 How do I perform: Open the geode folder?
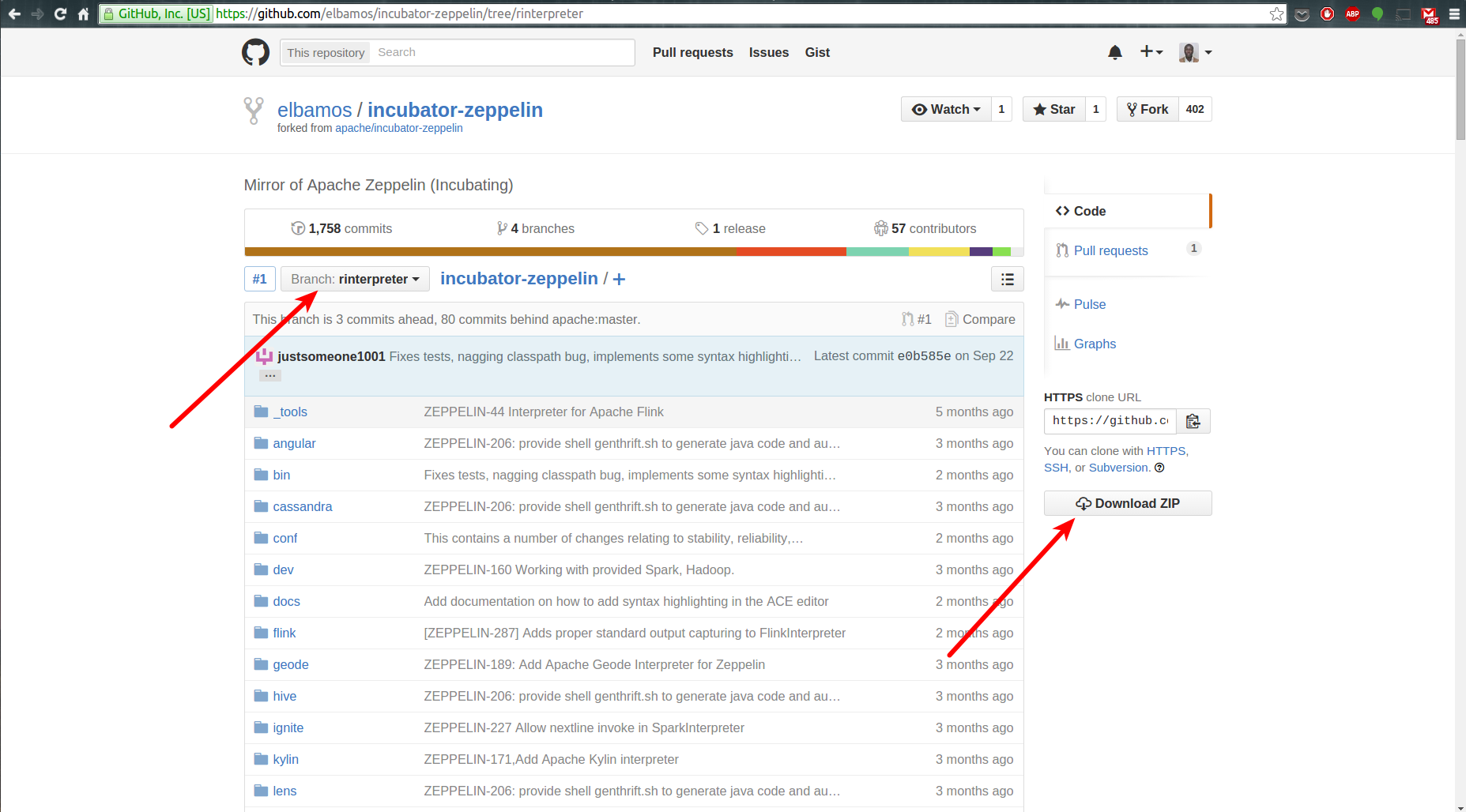pyautogui.click(x=291, y=664)
